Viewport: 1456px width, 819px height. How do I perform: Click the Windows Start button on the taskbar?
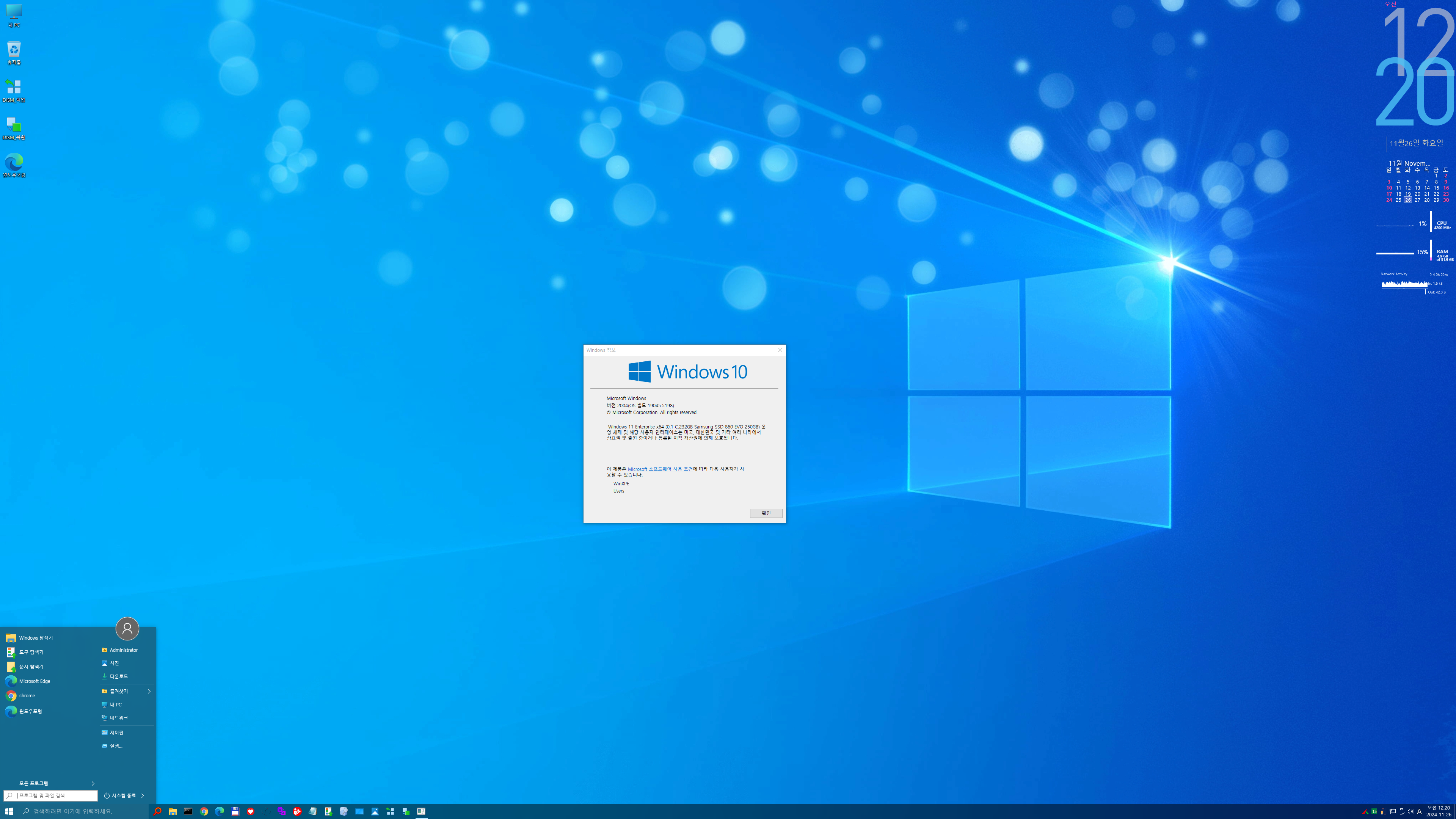pyautogui.click(x=9, y=811)
